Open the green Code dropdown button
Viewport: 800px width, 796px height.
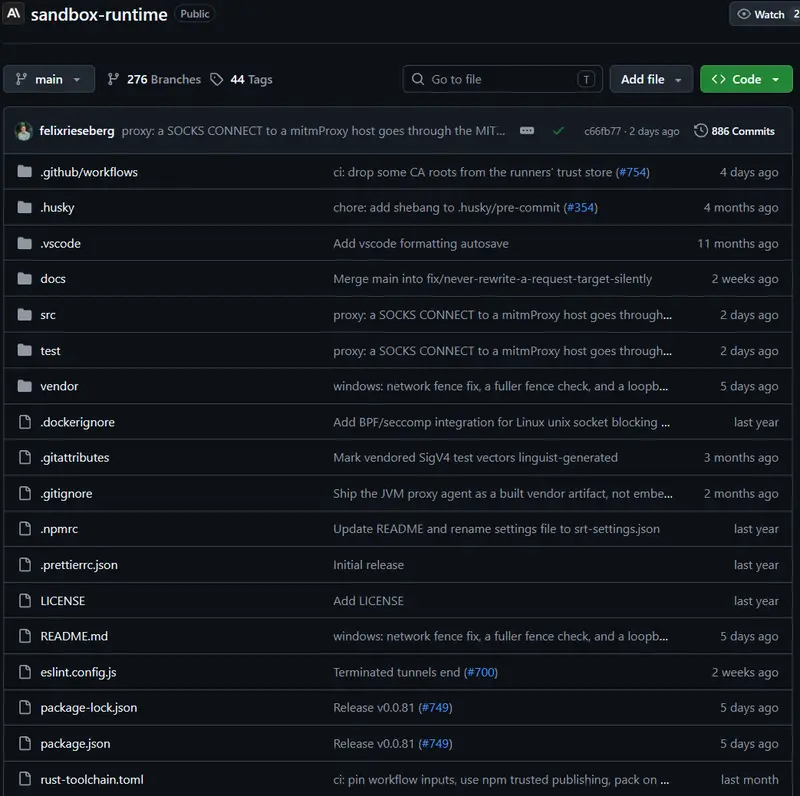click(746, 79)
